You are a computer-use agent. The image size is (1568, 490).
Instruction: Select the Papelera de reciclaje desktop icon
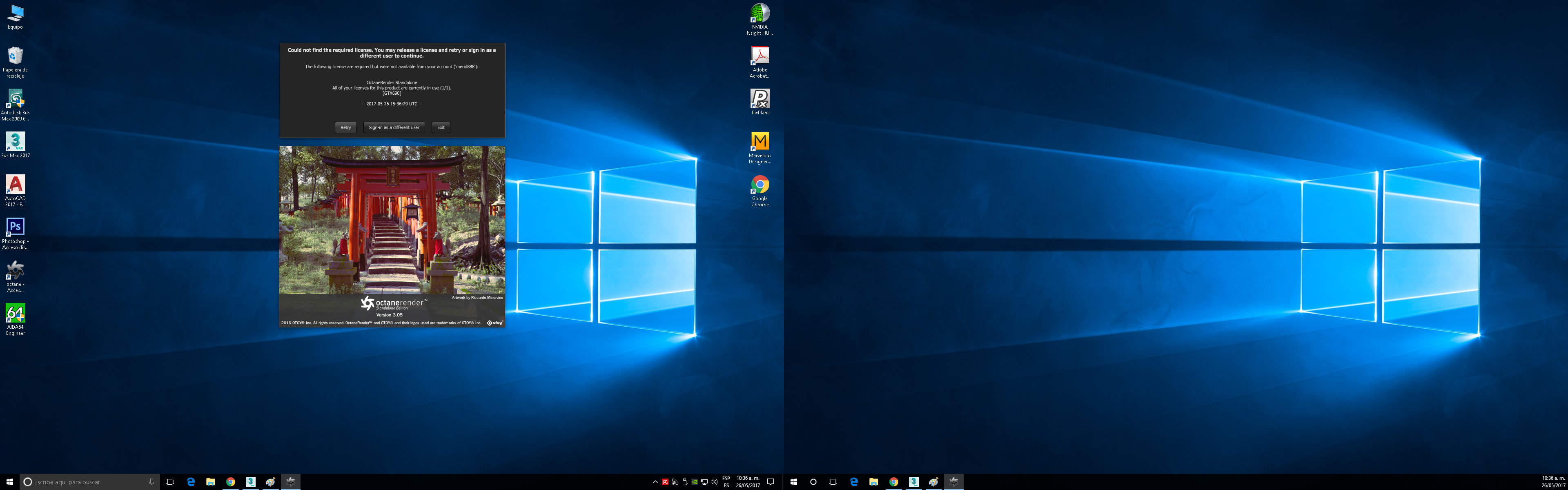(15, 57)
